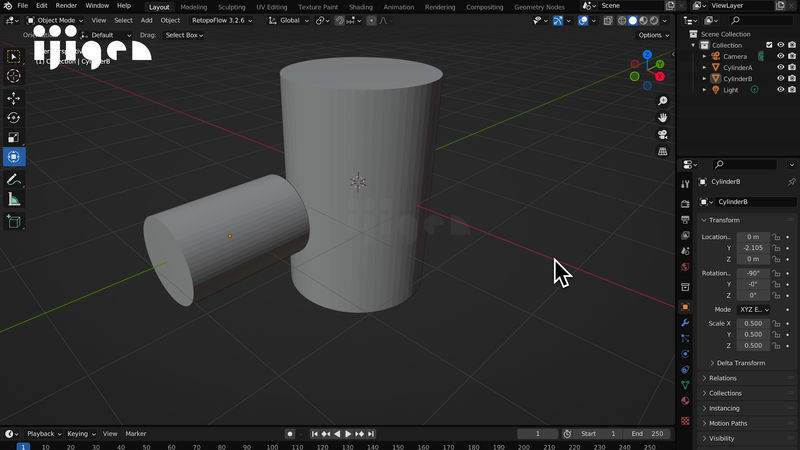Lock the Location X value

point(777,237)
